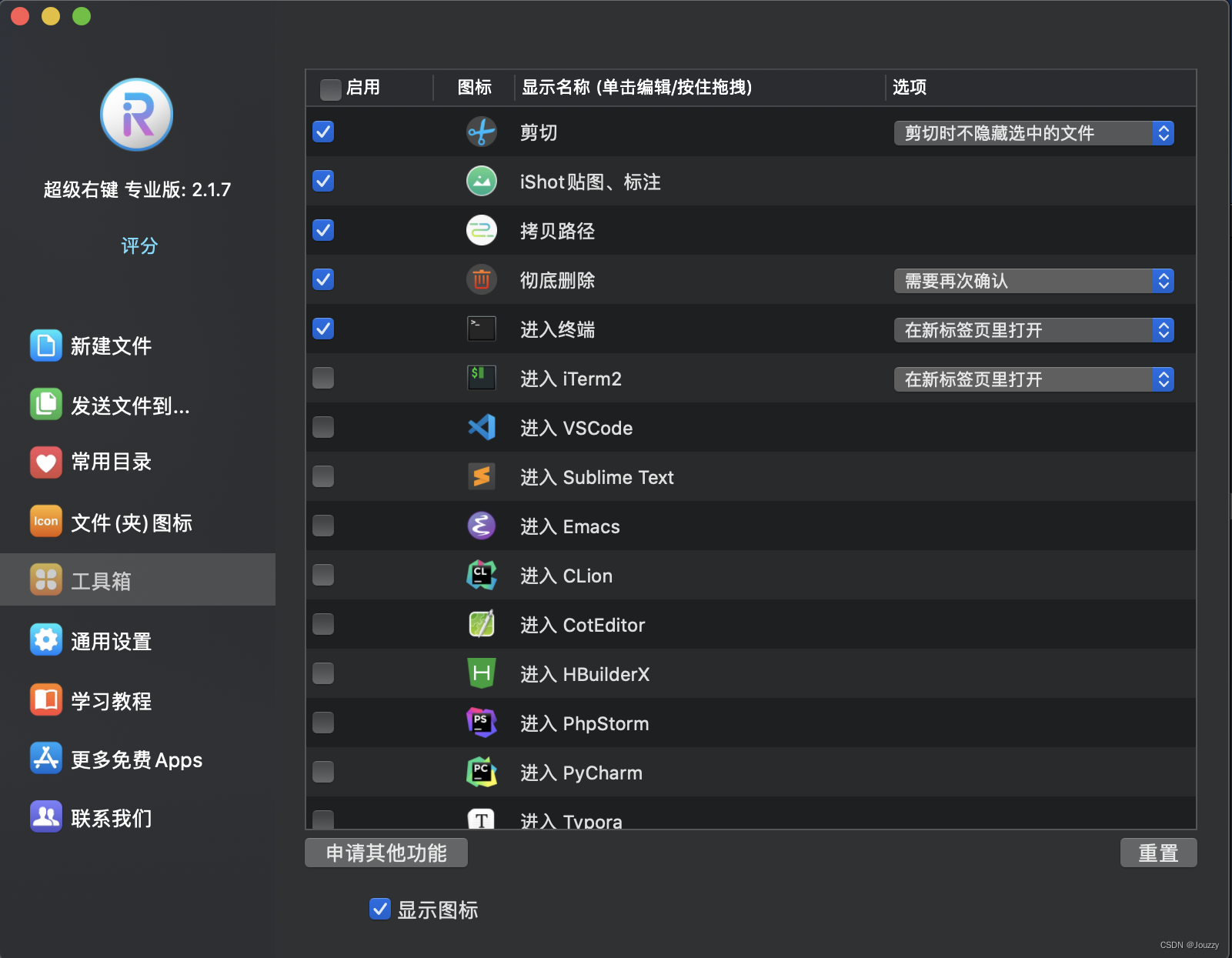Enable the 进入 VSCode checkbox
Viewport: 1232px width, 958px height.
323,427
